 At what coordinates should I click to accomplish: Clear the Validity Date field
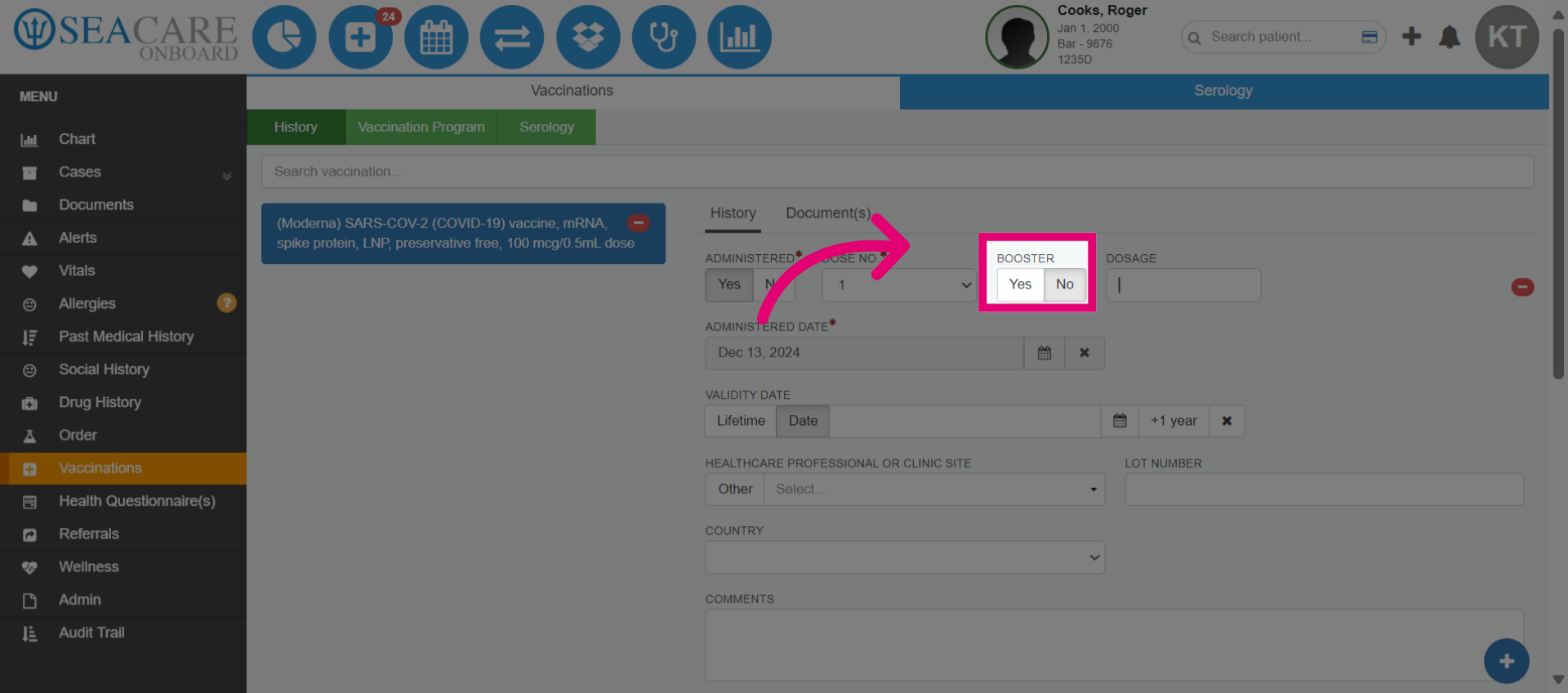pyautogui.click(x=1227, y=421)
